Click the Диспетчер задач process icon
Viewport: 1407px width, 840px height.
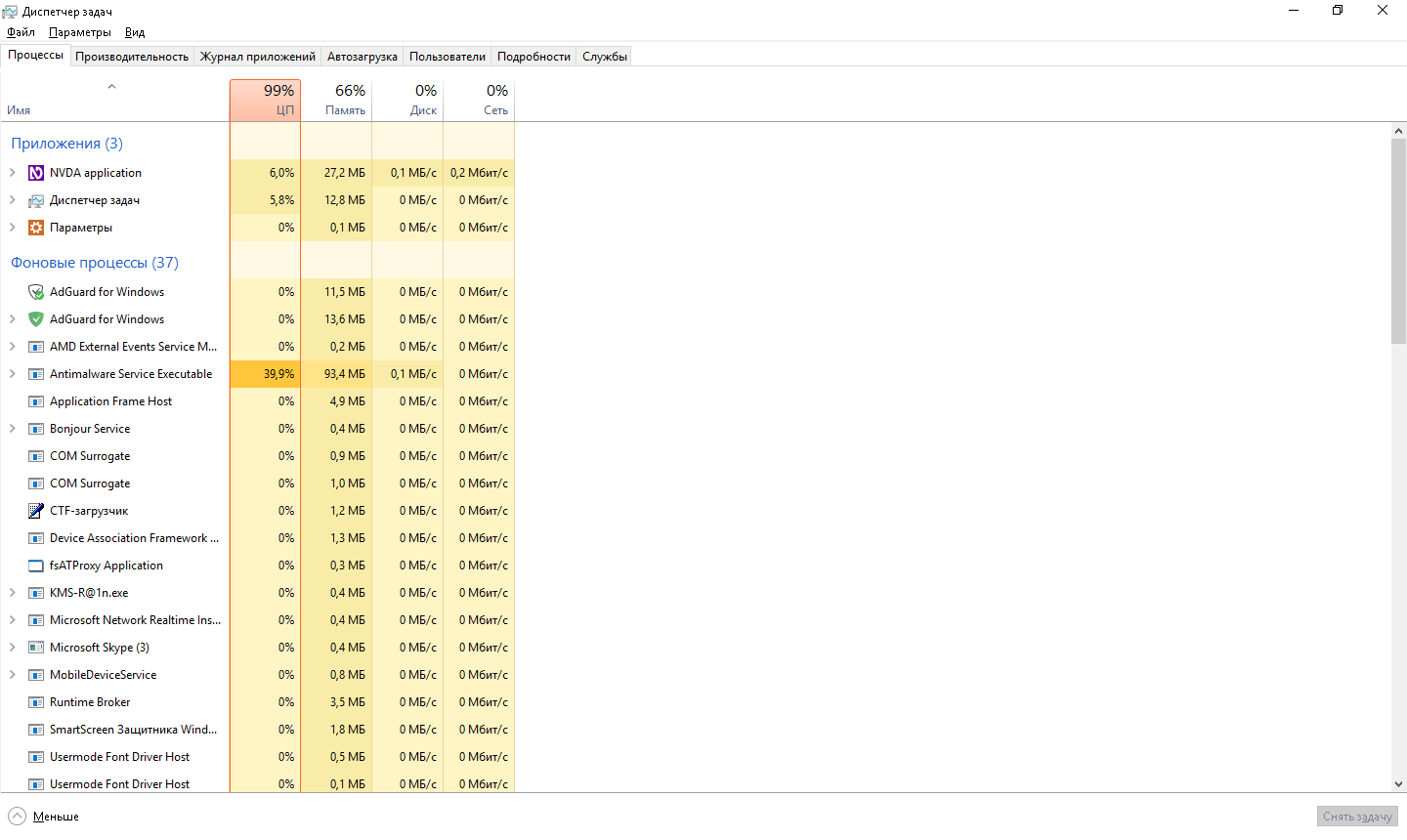[36, 200]
